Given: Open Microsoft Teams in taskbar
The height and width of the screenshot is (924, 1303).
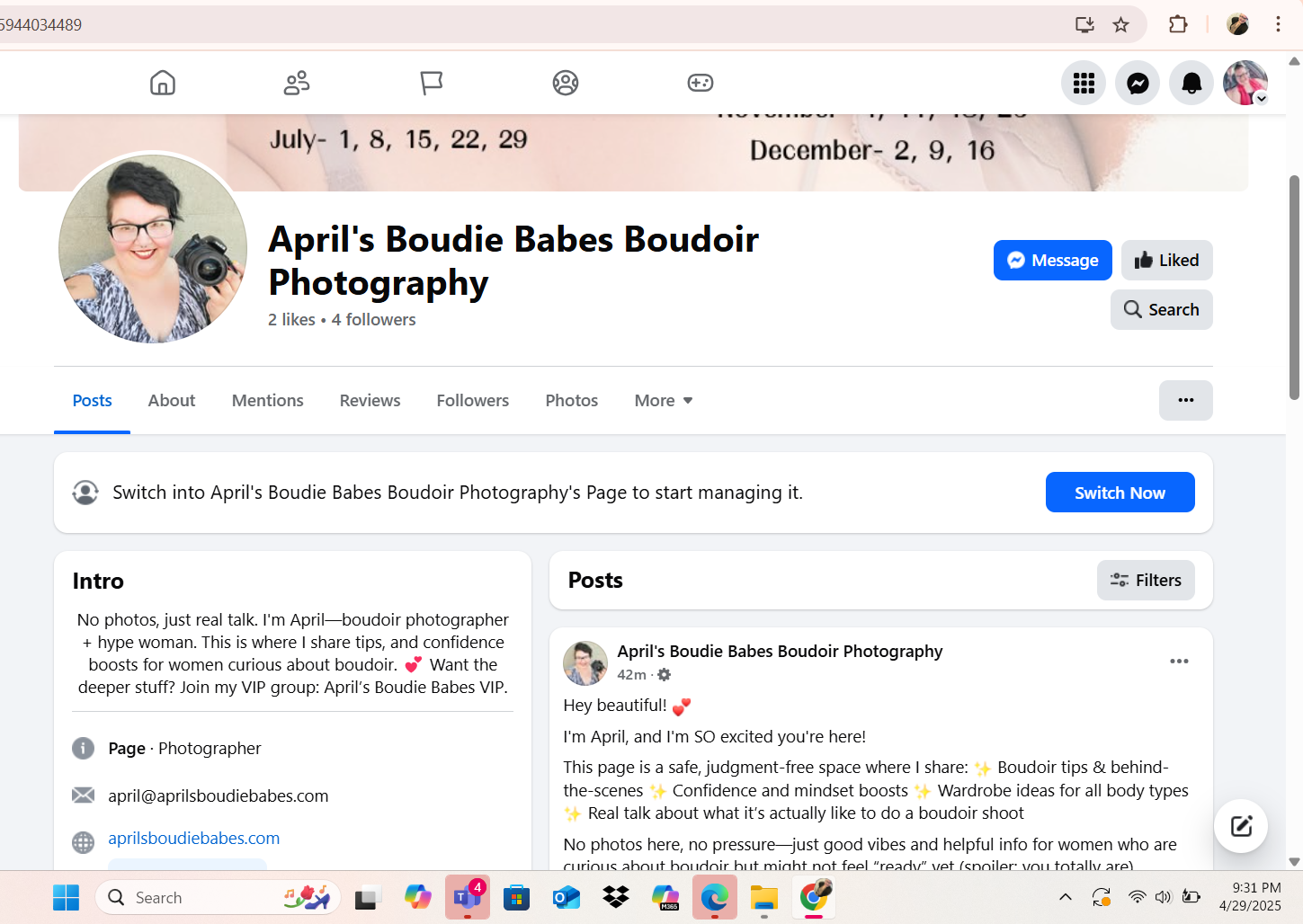Looking at the screenshot, I should tap(468, 897).
